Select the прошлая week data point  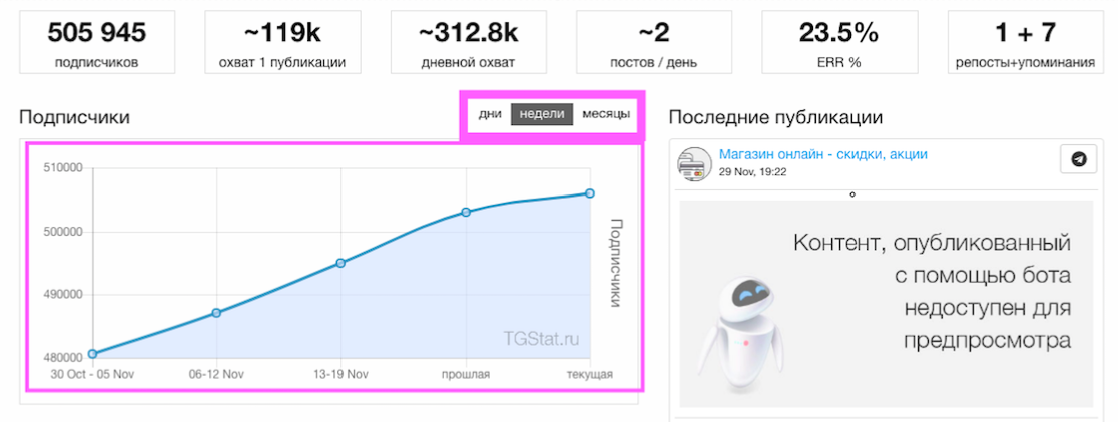(466, 212)
